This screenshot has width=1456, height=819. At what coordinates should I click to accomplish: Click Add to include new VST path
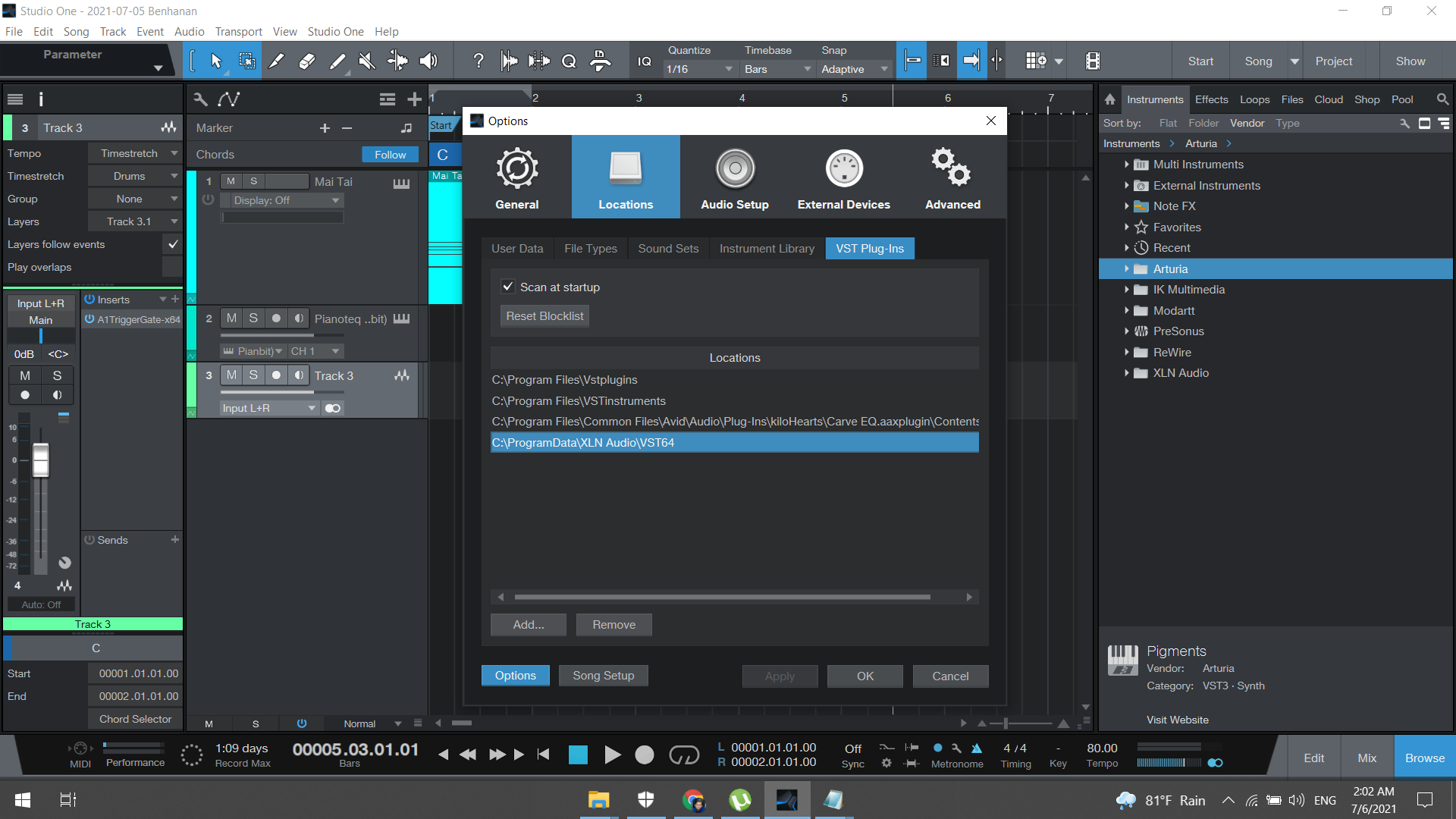pyautogui.click(x=528, y=624)
